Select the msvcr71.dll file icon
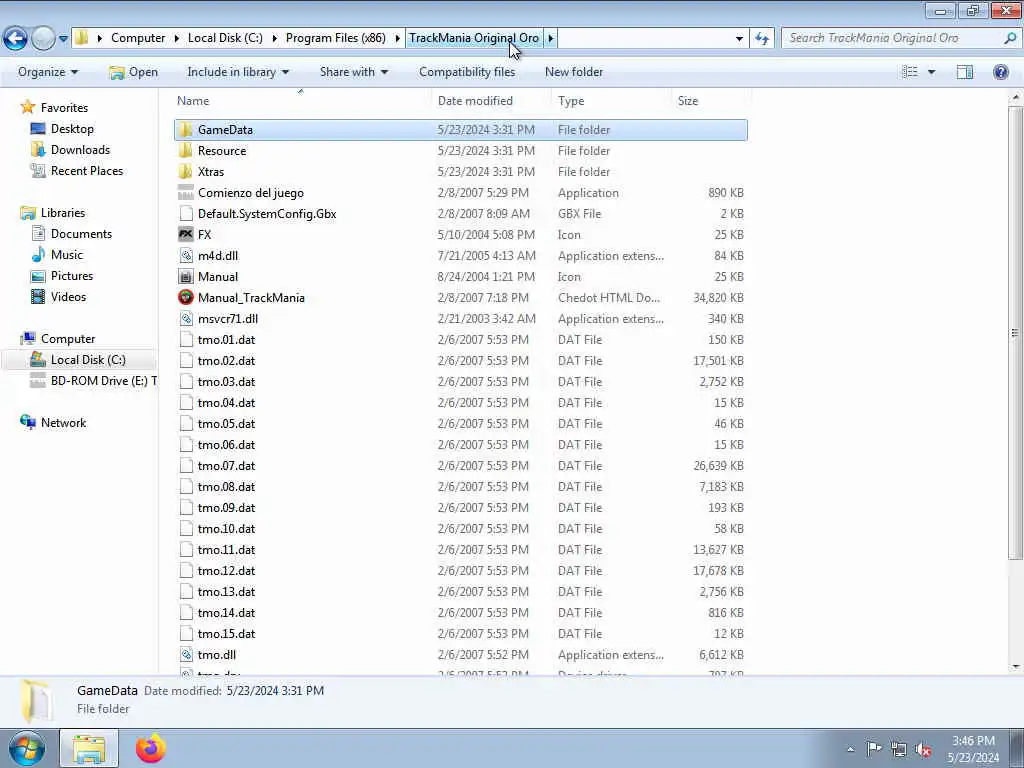 [186, 319]
